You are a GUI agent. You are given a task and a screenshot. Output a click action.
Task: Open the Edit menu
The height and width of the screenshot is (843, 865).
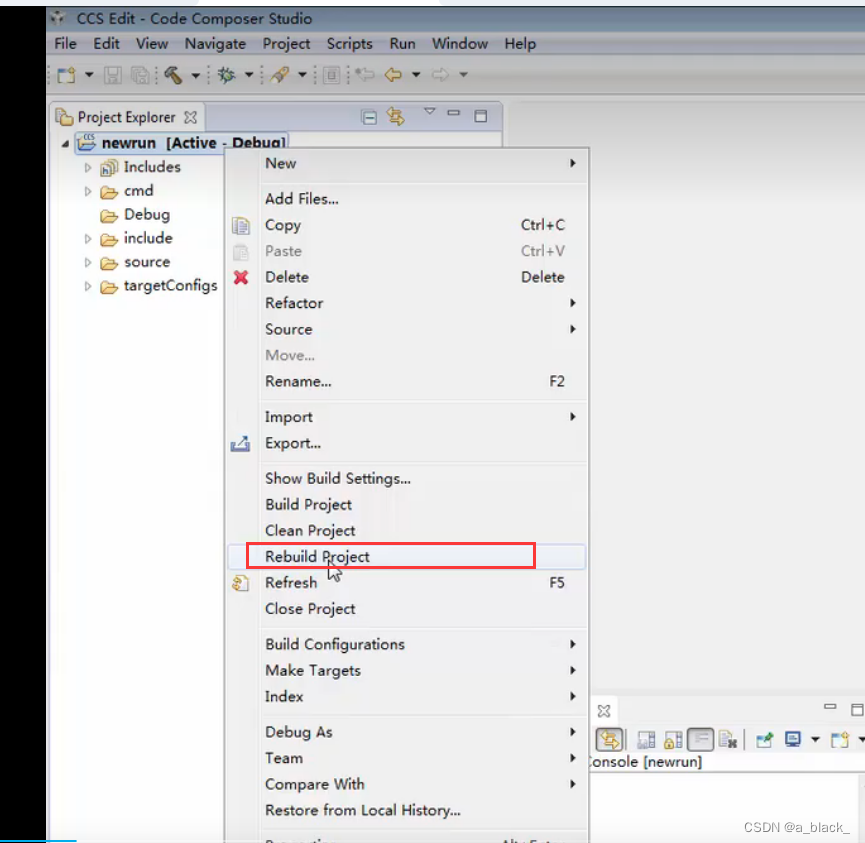(x=106, y=44)
